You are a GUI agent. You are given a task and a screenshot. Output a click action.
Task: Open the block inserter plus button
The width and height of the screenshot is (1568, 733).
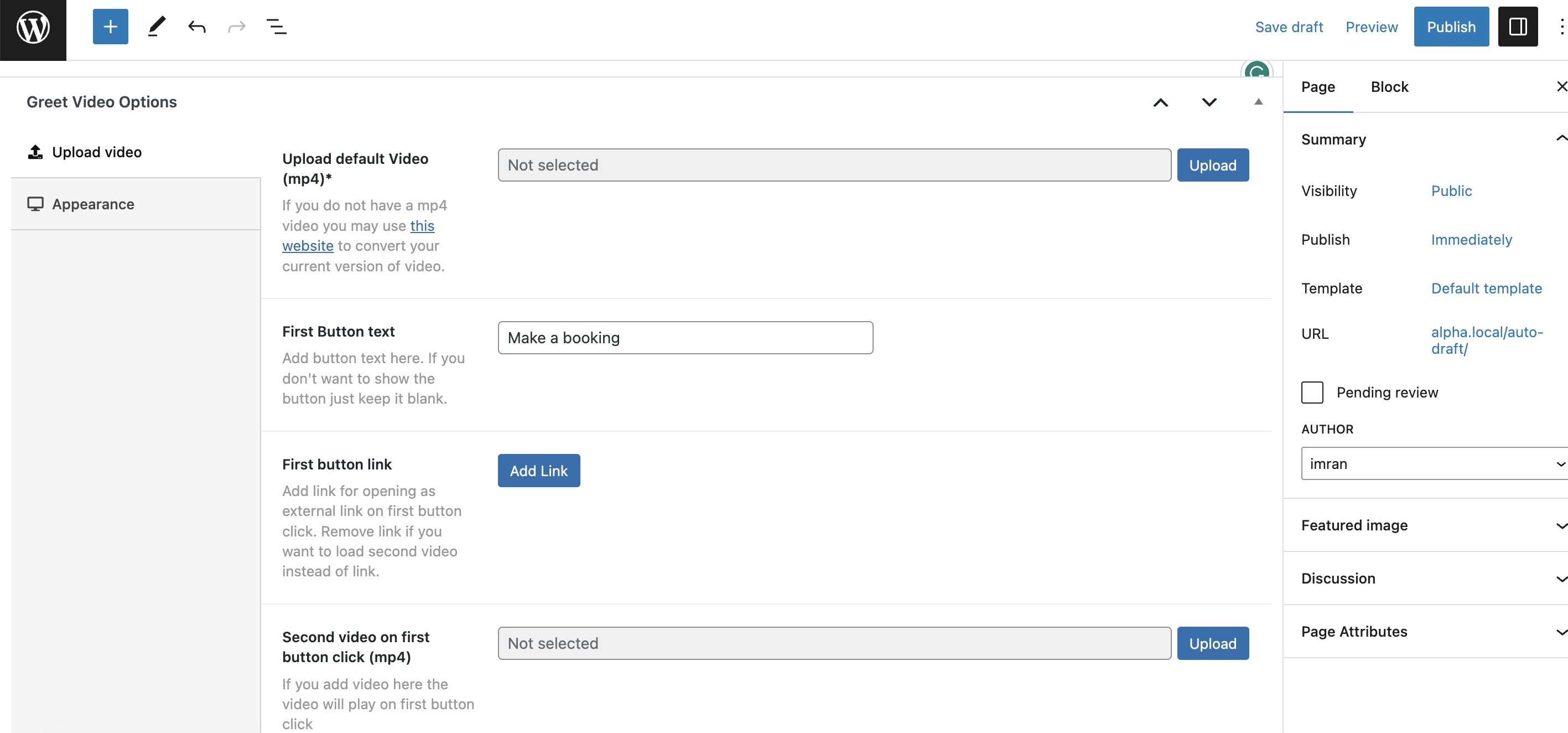click(110, 27)
